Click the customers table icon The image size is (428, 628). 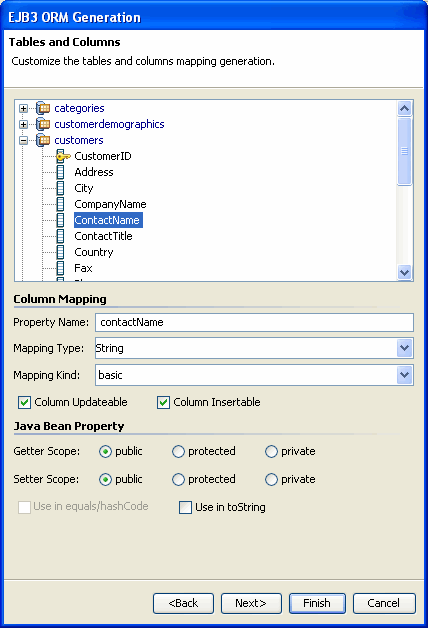[x=43, y=140]
